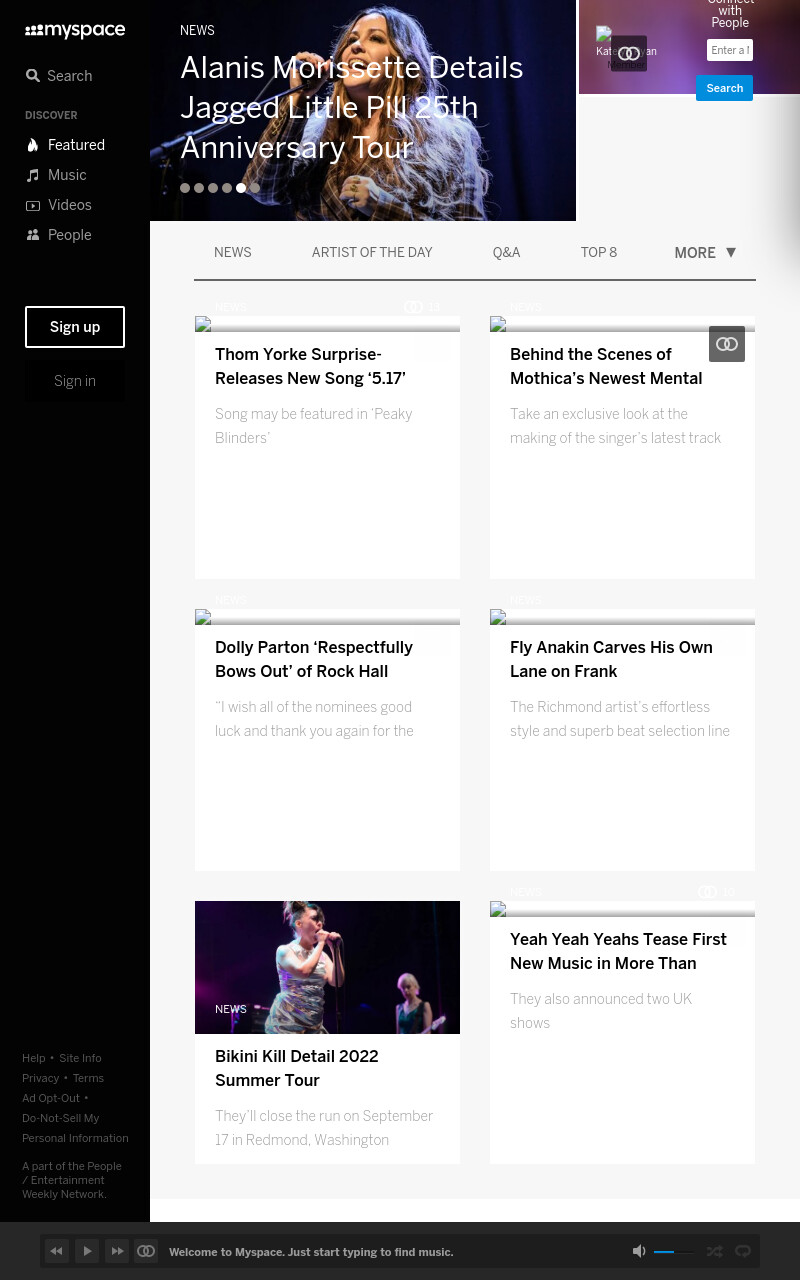Open the Featured section
The height and width of the screenshot is (1280, 800).
click(x=65, y=145)
